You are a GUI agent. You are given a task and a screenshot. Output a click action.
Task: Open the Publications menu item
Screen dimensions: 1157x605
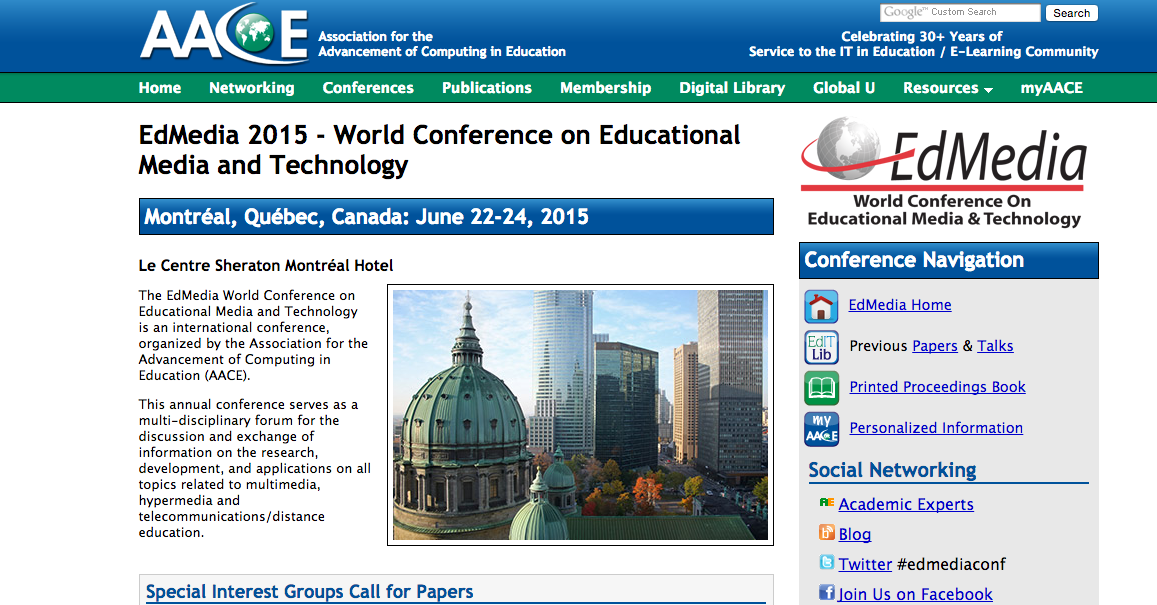(x=487, y=88)
